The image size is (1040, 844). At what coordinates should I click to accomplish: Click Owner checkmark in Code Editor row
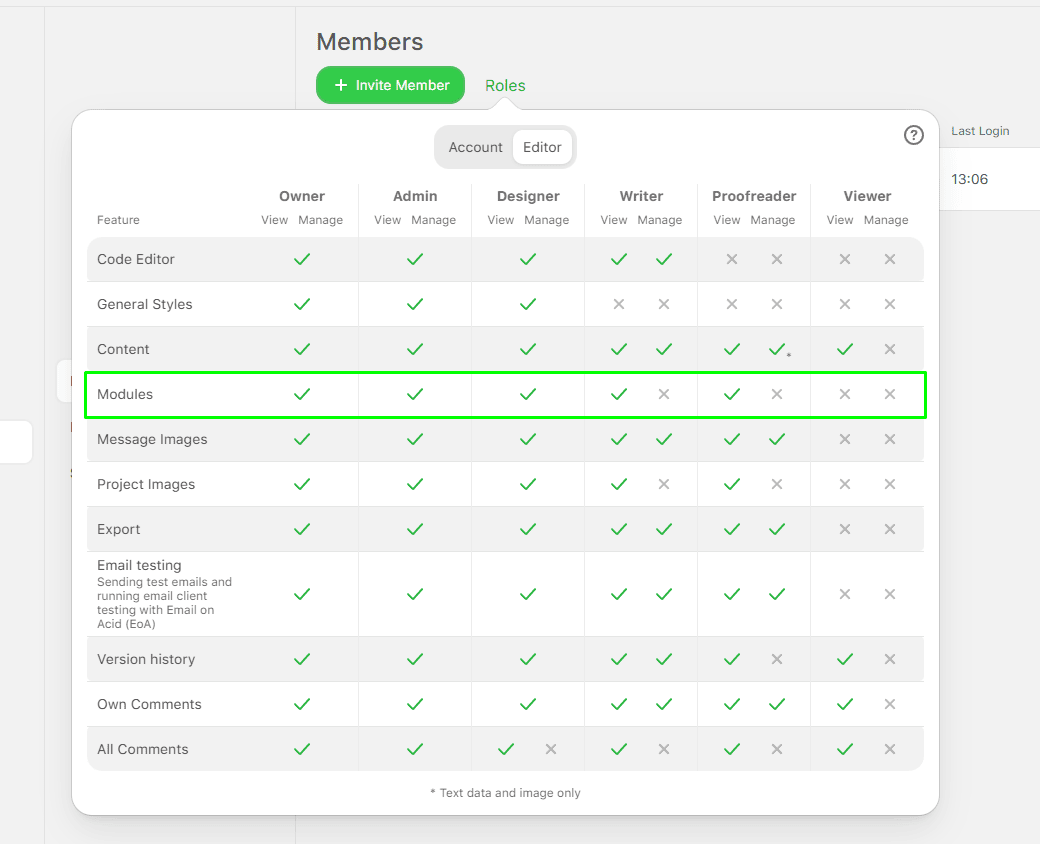[x=302, y=259]
